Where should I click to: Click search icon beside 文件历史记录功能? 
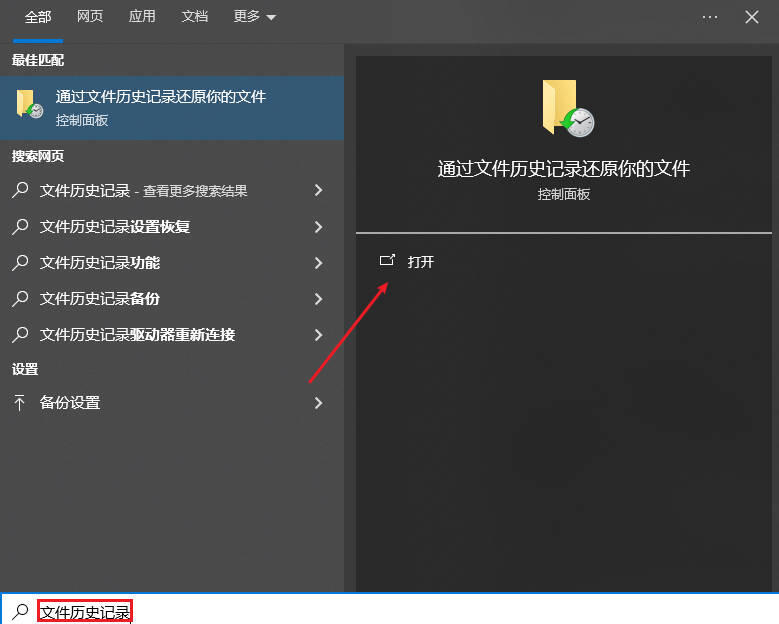point(20,262)
